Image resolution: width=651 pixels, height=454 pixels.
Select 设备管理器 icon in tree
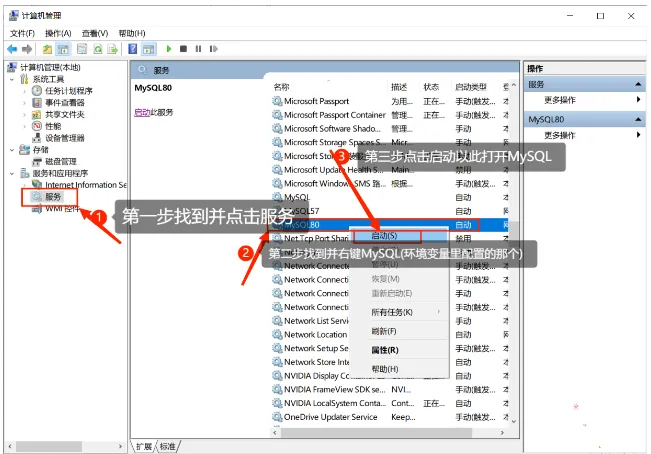click(x=37, y=137)
